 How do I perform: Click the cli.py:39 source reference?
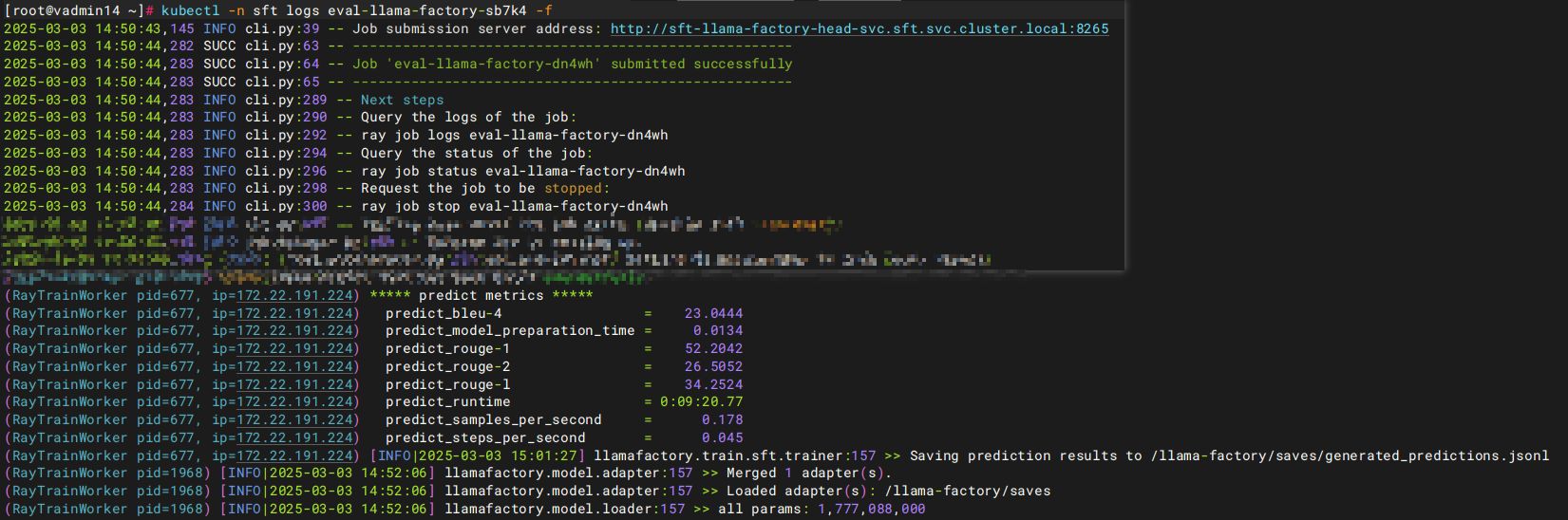(x=282, y=28)
